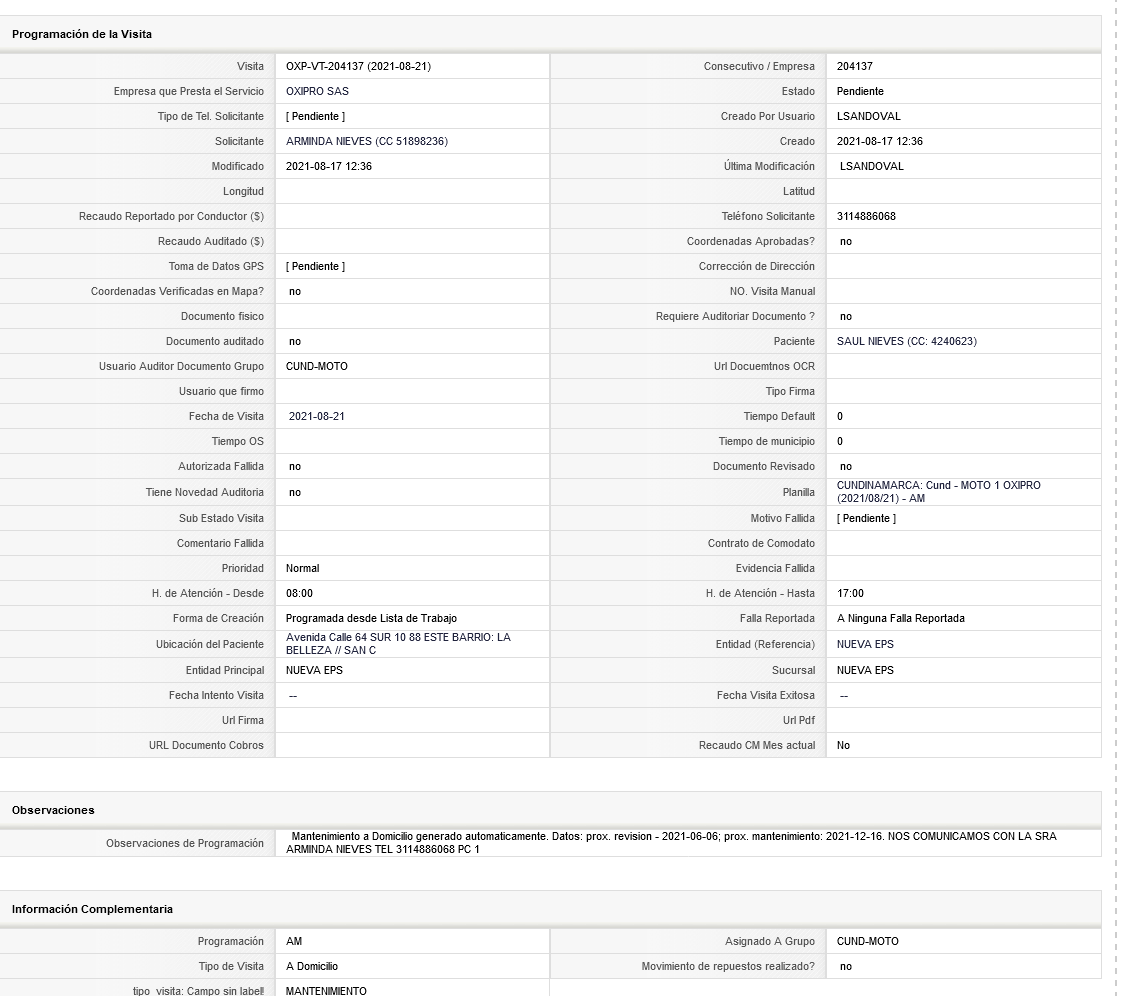
Task: Click the Programación de la Visita header
Action: coord(82,34)
